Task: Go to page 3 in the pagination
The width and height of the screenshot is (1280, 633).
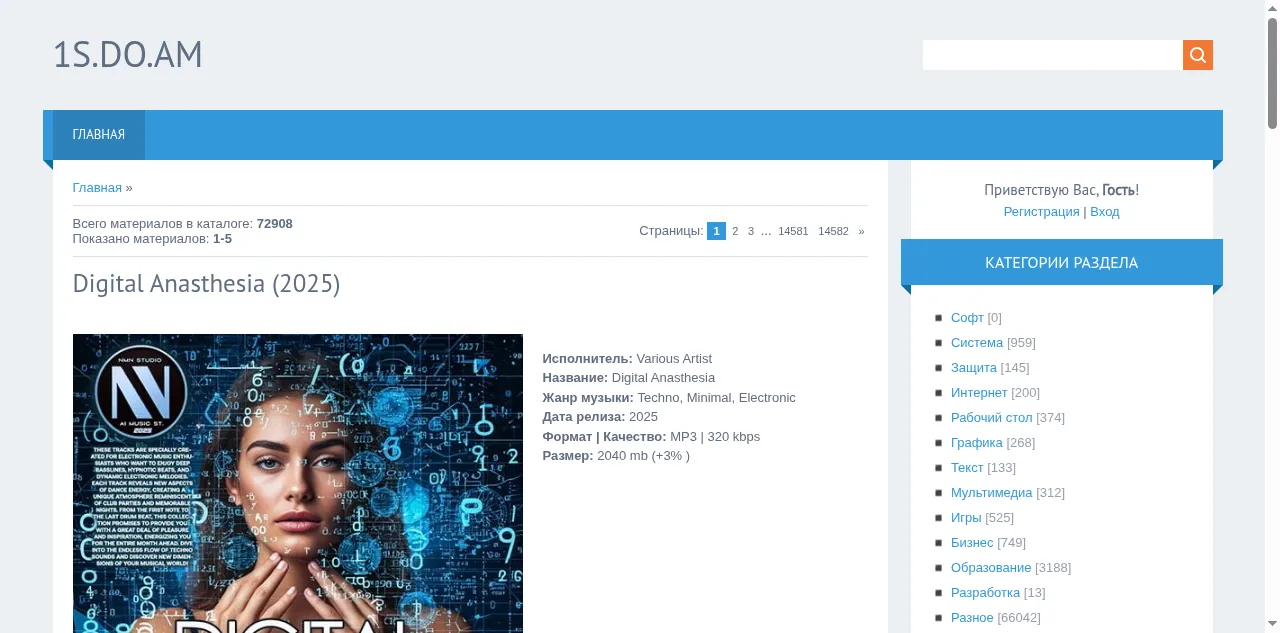Action: pos(751,231)
